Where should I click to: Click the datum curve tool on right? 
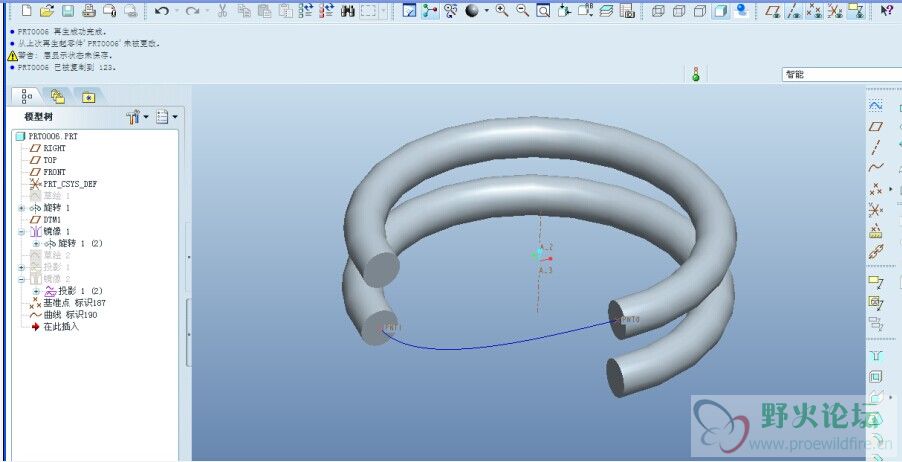click(x=876, y=169)
